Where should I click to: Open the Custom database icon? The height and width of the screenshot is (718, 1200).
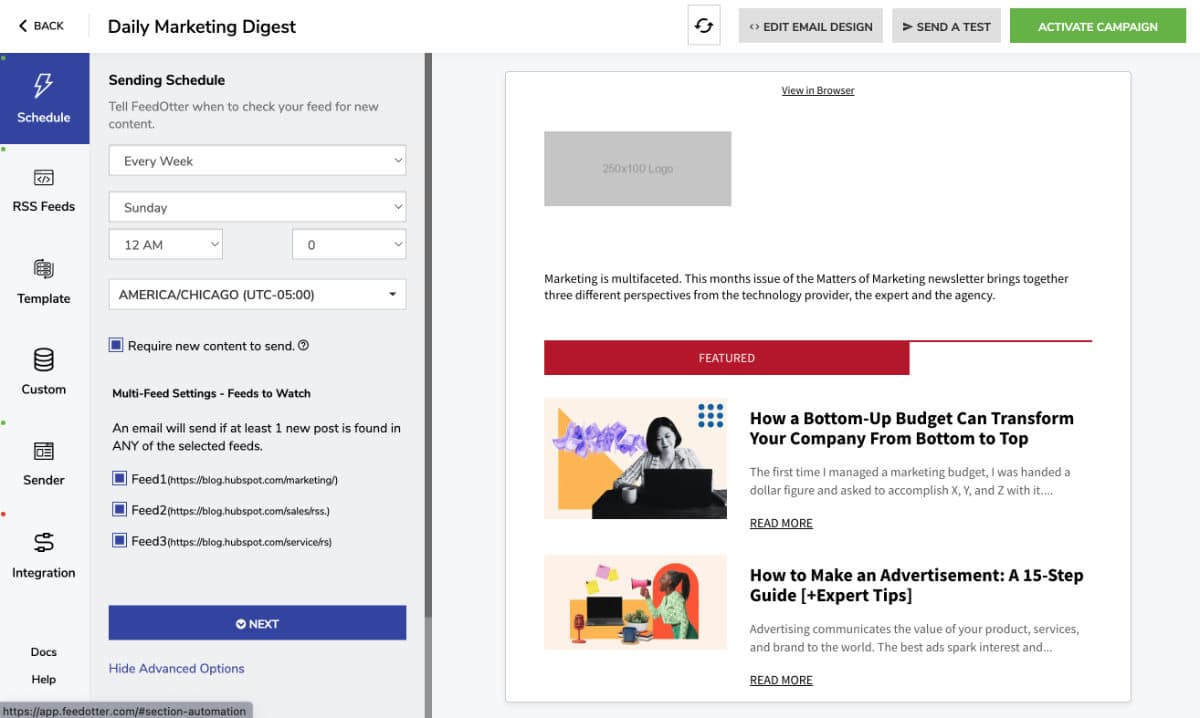pos(44,360)
